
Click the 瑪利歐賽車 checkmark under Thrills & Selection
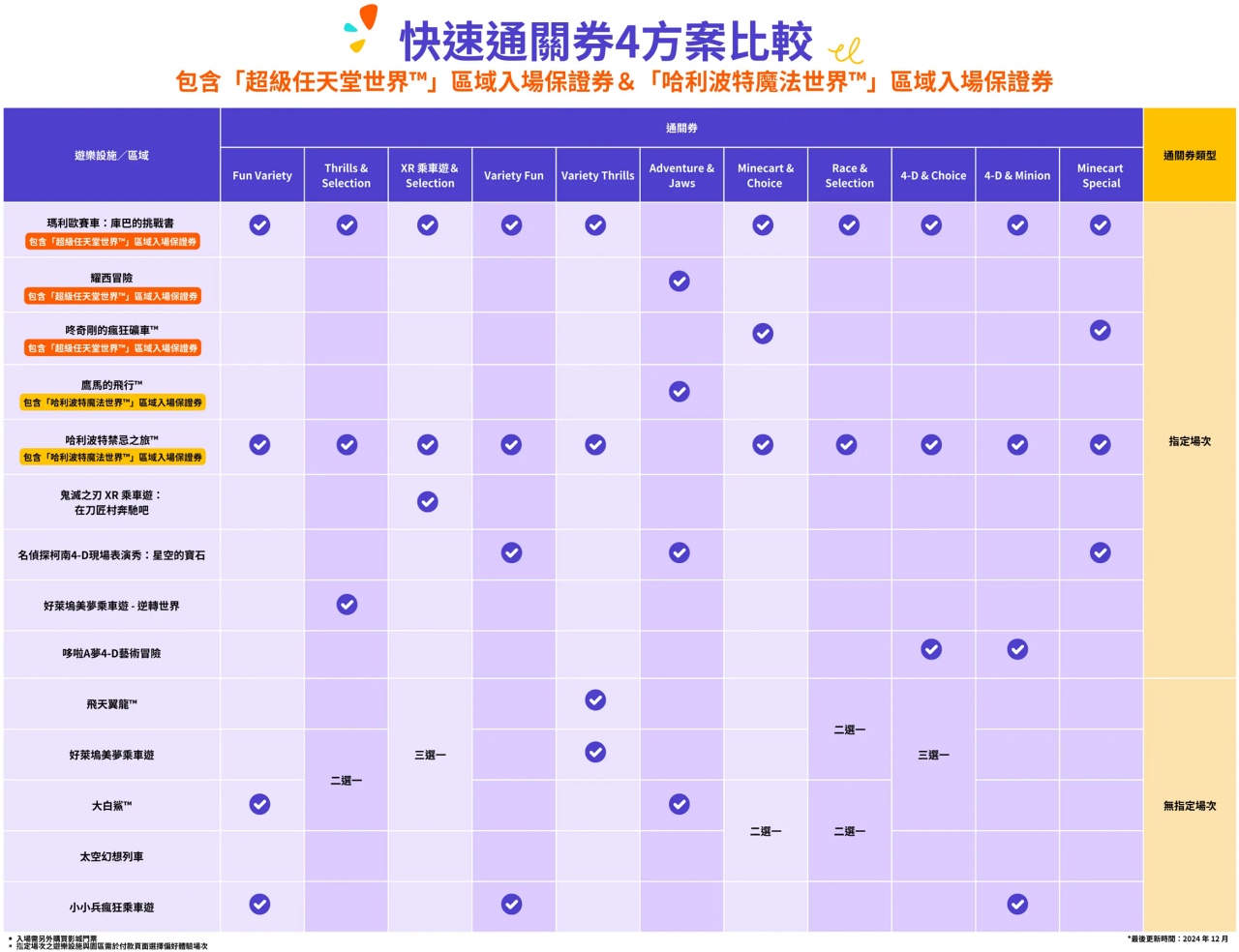(347, 225)
